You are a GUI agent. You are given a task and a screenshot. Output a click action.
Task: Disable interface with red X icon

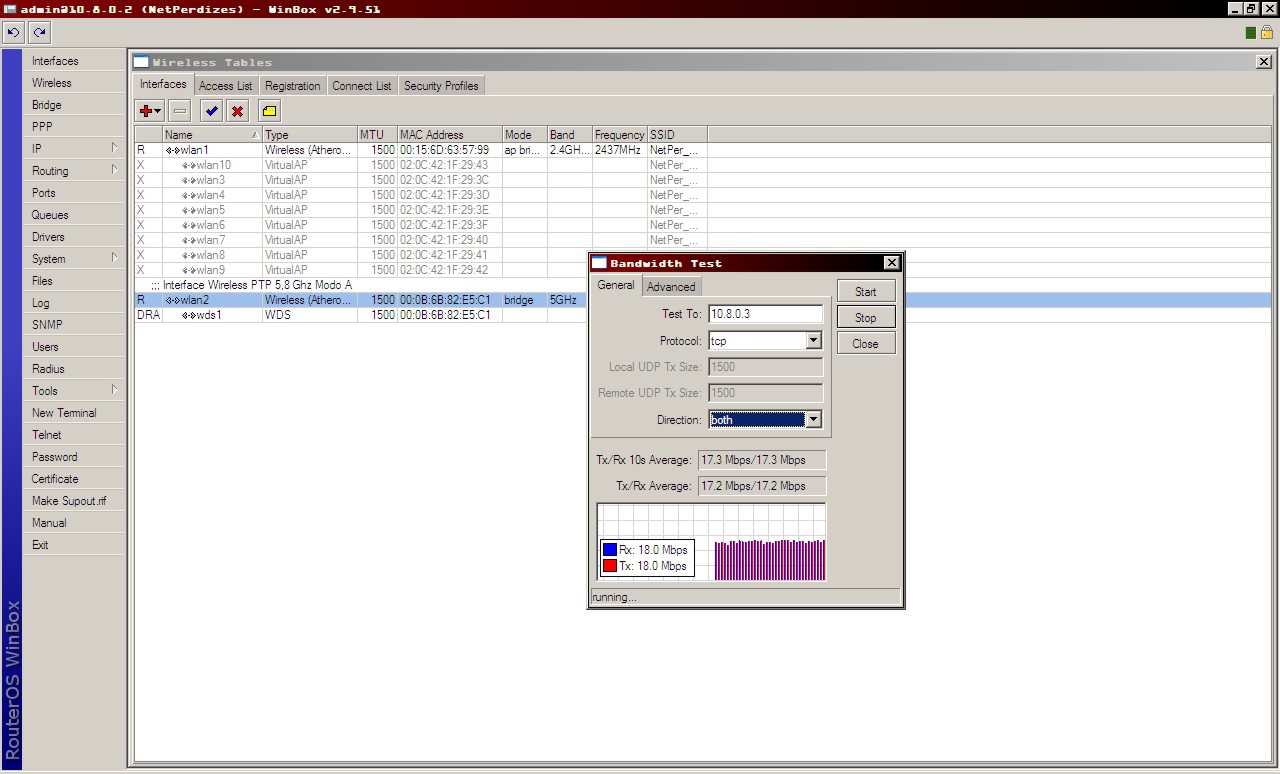coord(237,111)
